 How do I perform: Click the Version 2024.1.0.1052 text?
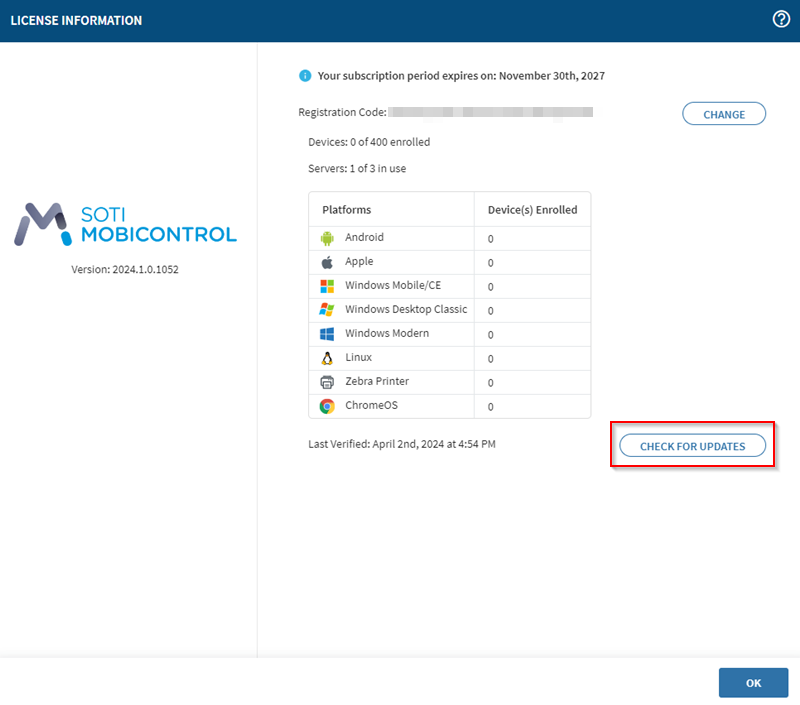125,269
